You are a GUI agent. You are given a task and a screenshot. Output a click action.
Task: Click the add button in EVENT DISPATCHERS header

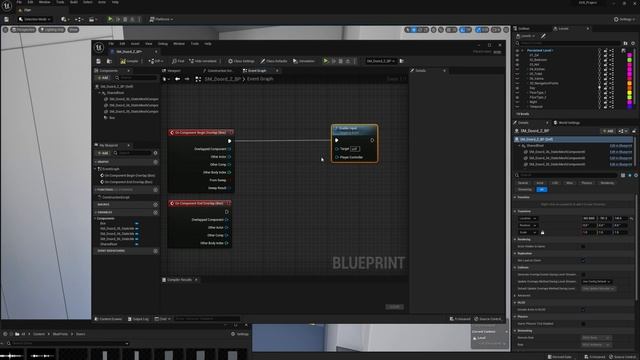click(x=156, y=251)
